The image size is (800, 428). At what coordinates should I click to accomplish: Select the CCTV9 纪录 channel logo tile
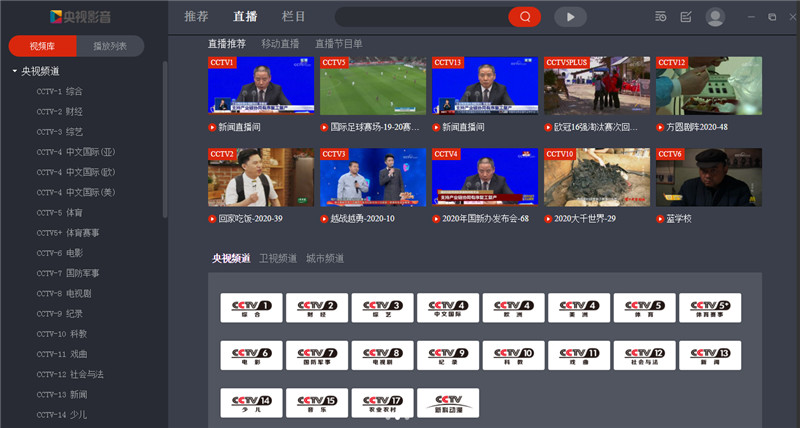click(x=448, y=355)
